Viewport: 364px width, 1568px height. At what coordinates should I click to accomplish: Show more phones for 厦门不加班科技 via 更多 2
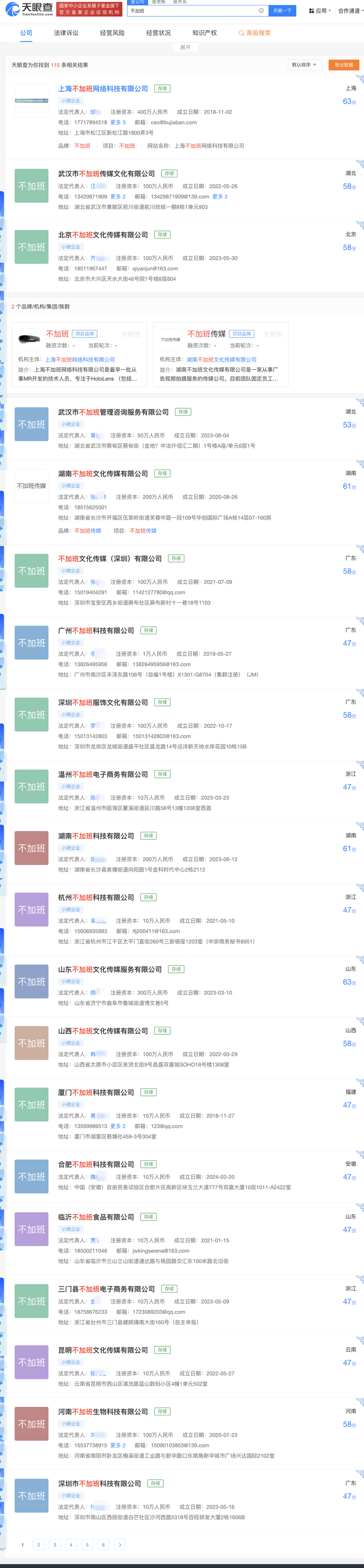[x=117, y=1126]
